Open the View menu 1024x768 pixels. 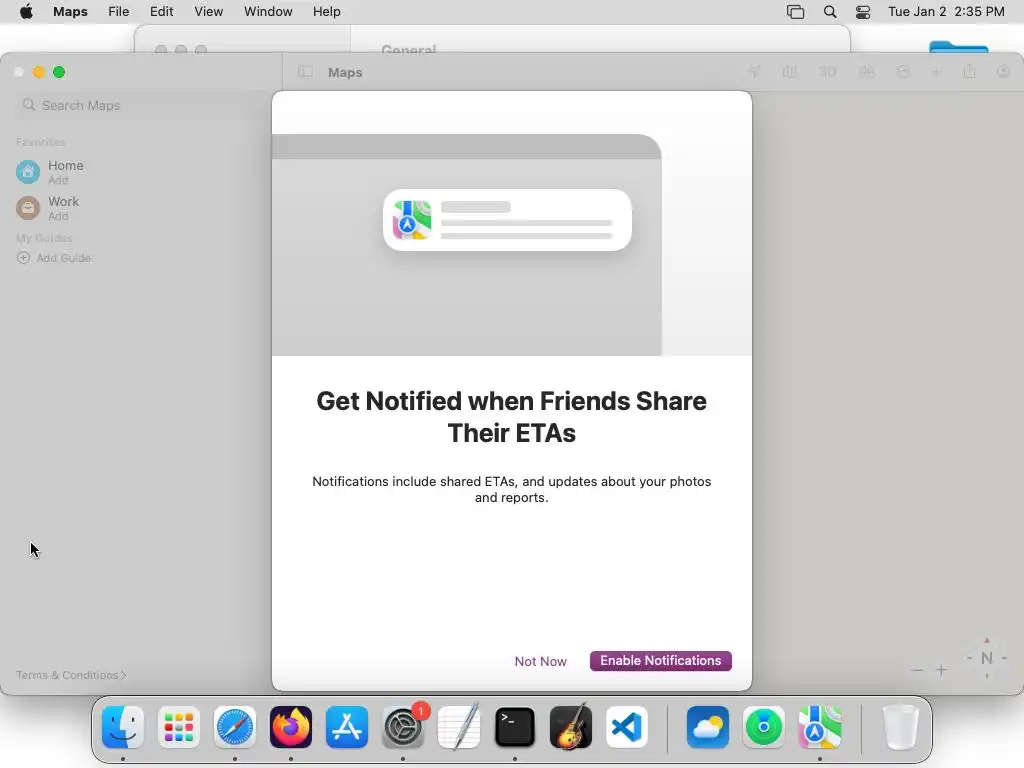(208, 12)
